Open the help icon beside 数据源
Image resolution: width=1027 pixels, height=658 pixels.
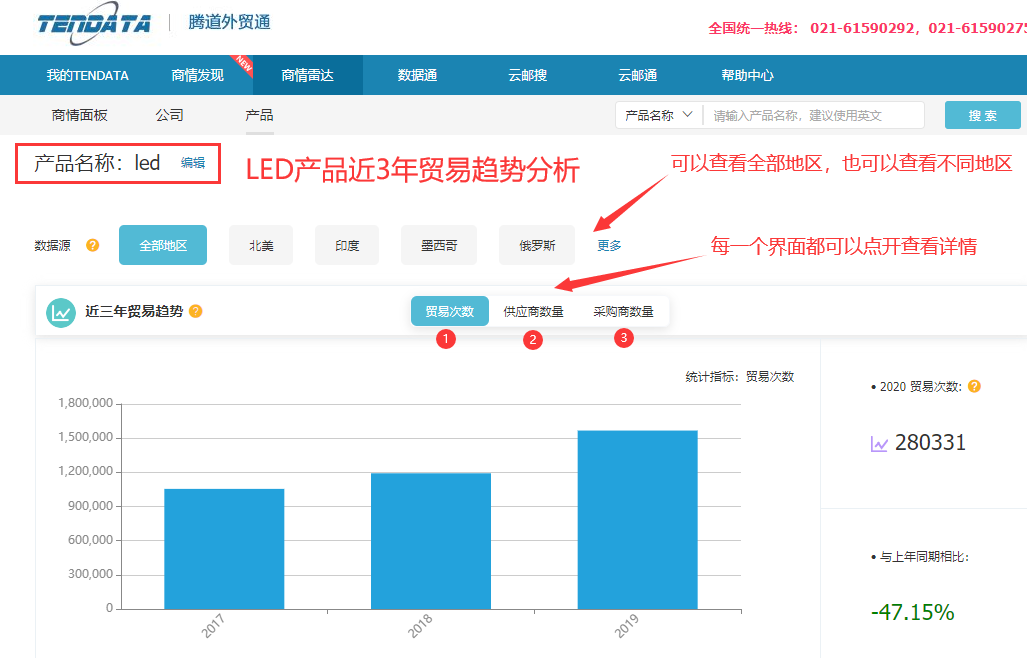tap(91, 243)
